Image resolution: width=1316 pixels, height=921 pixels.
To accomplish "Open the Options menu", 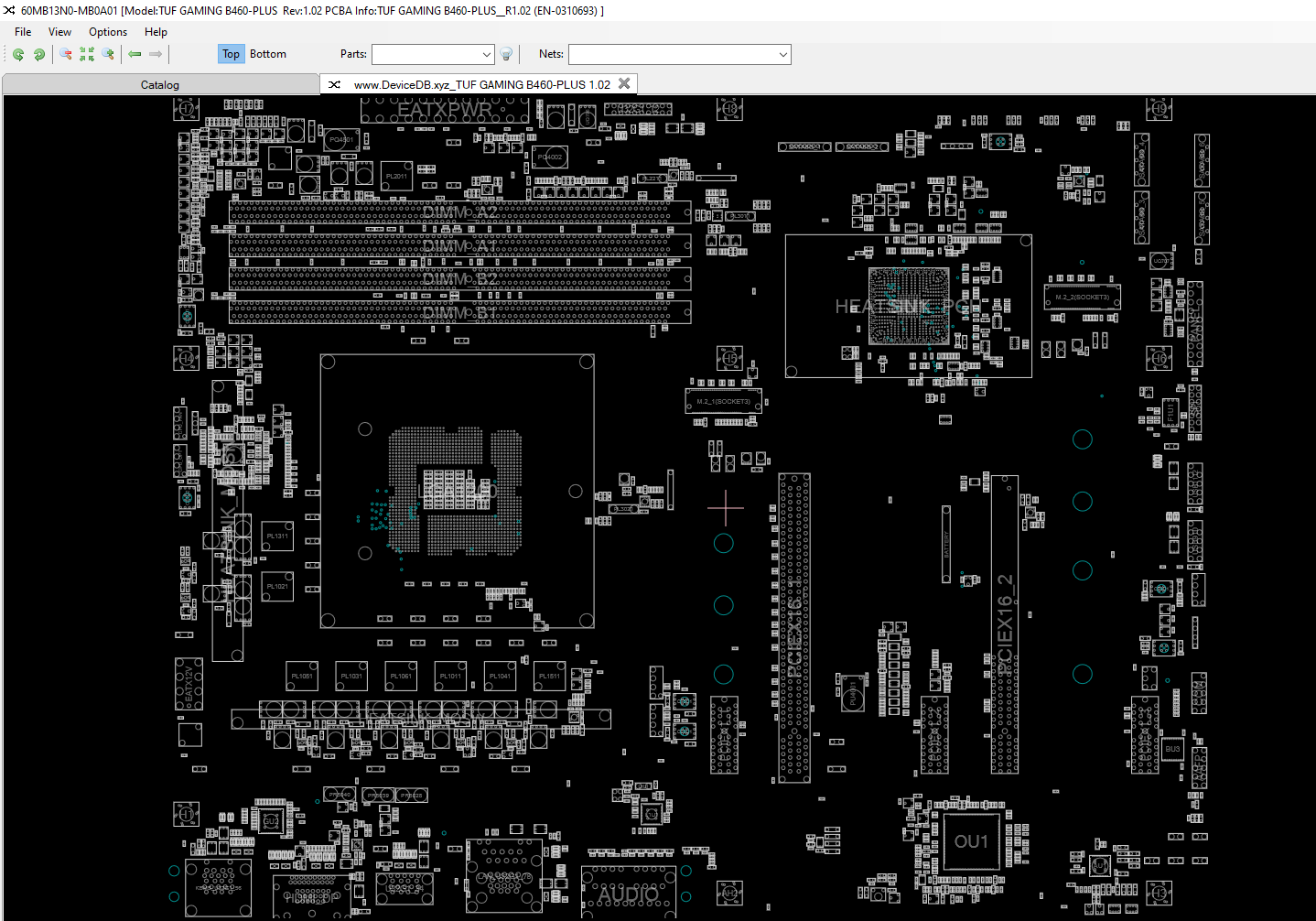I will pos(108,32).
